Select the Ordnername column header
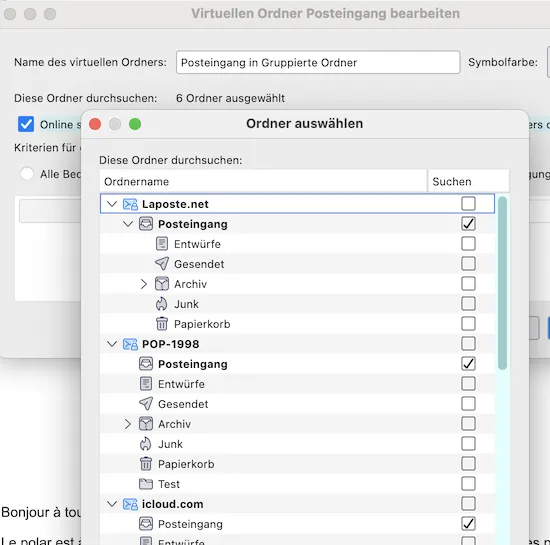The image size is (550, 545). 263,181
